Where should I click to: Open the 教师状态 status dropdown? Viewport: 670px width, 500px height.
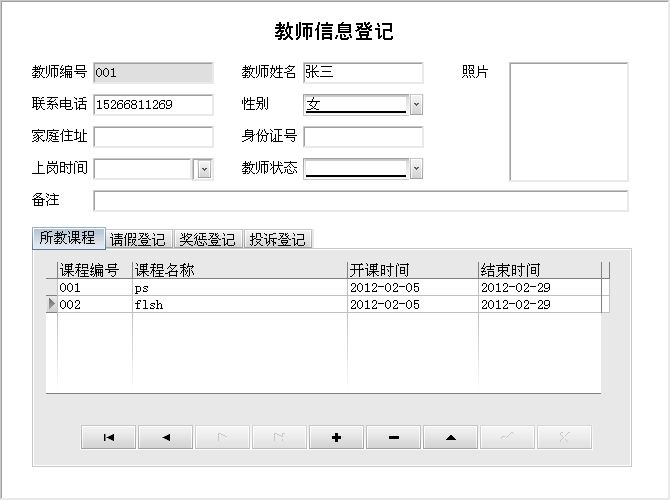[x=416, y=169]
